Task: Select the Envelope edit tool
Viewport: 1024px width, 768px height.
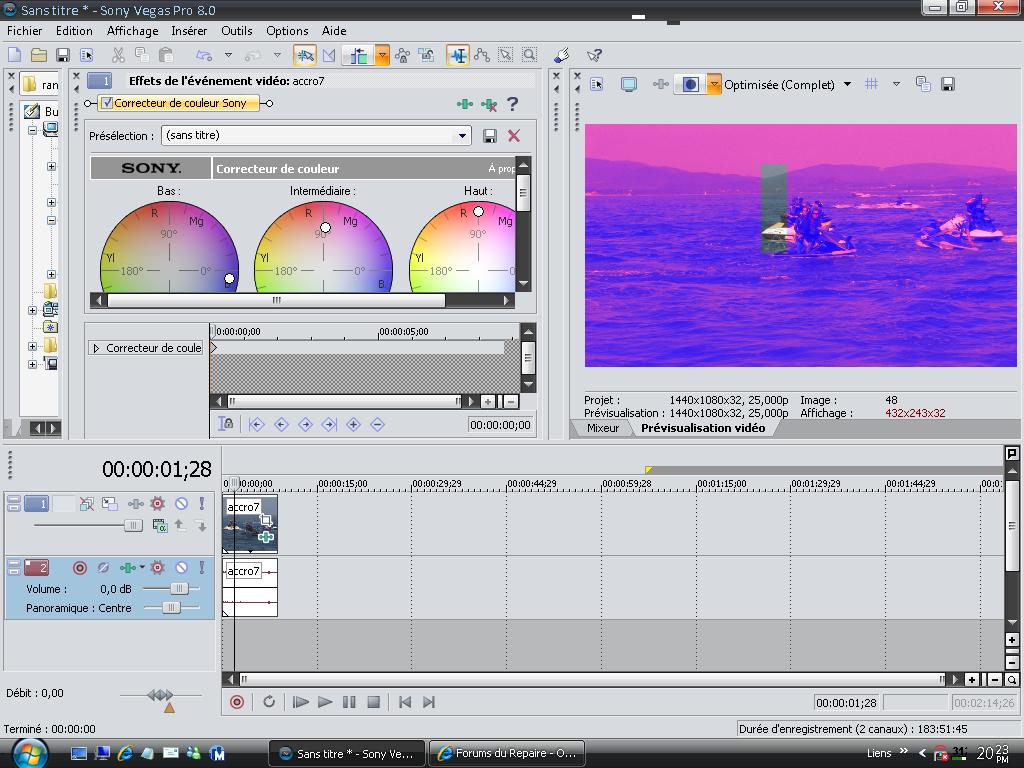Action: pyautogui.click(x=482, y=56)
